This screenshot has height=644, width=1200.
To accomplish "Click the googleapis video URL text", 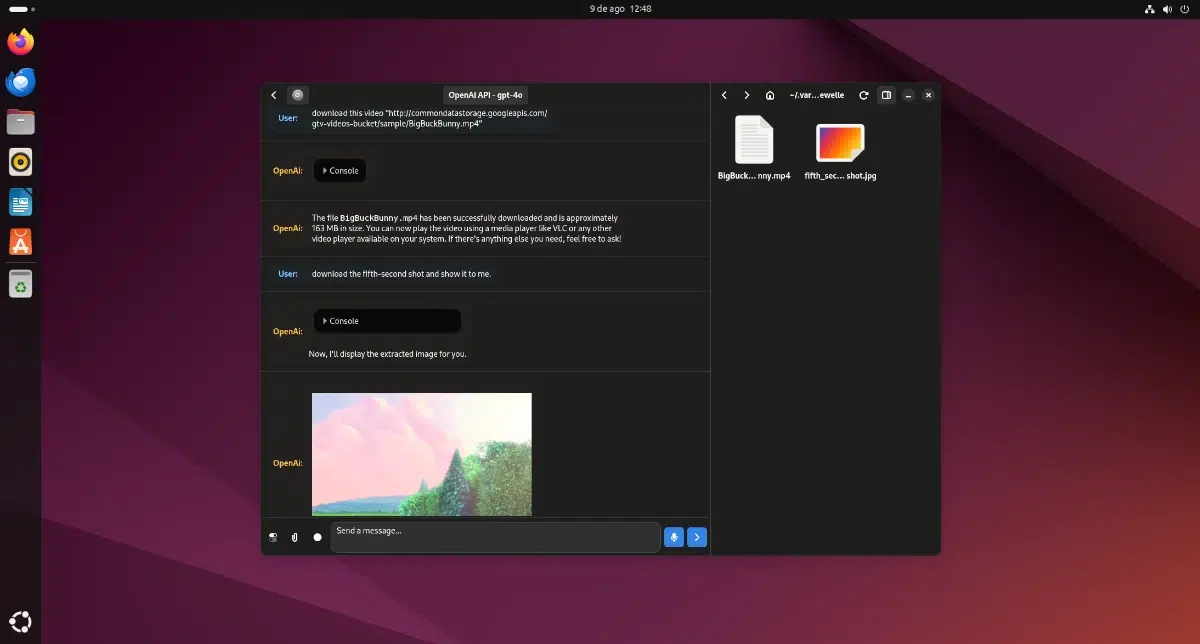I will [430, 118].
